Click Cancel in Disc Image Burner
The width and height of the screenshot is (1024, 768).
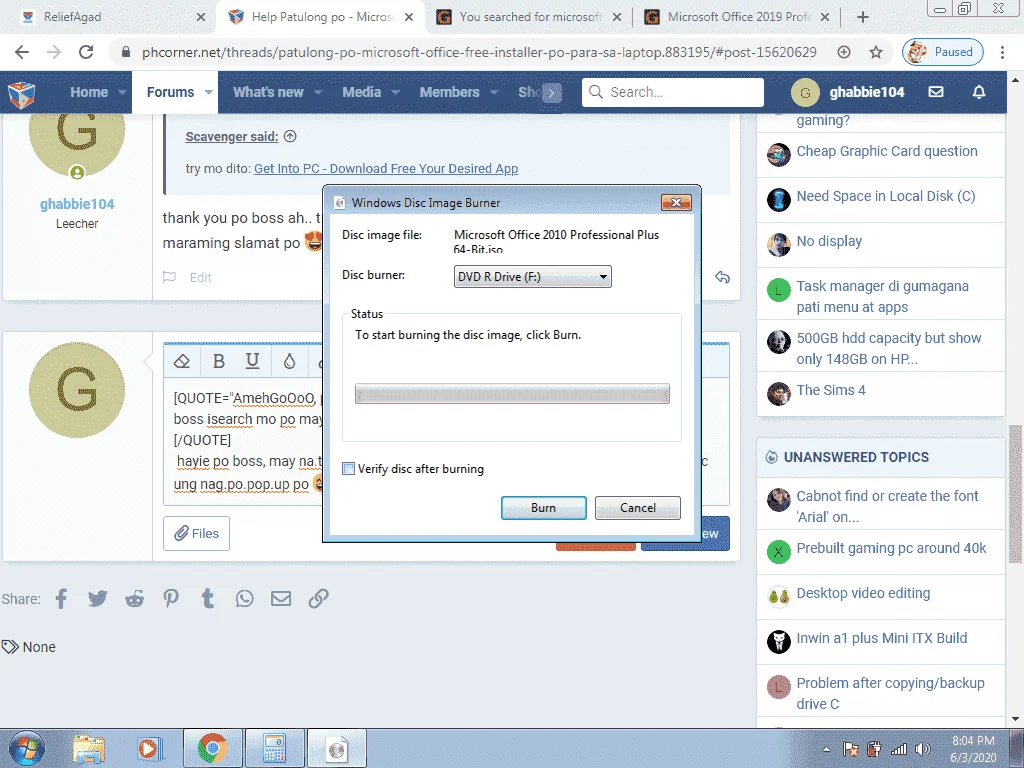pyautogui.click(x=637, y=508)
